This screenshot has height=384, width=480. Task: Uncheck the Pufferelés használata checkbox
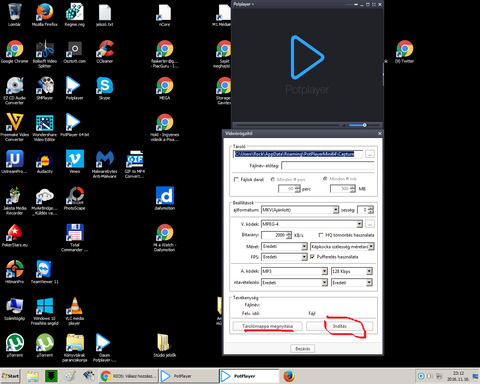click(312, 257)
